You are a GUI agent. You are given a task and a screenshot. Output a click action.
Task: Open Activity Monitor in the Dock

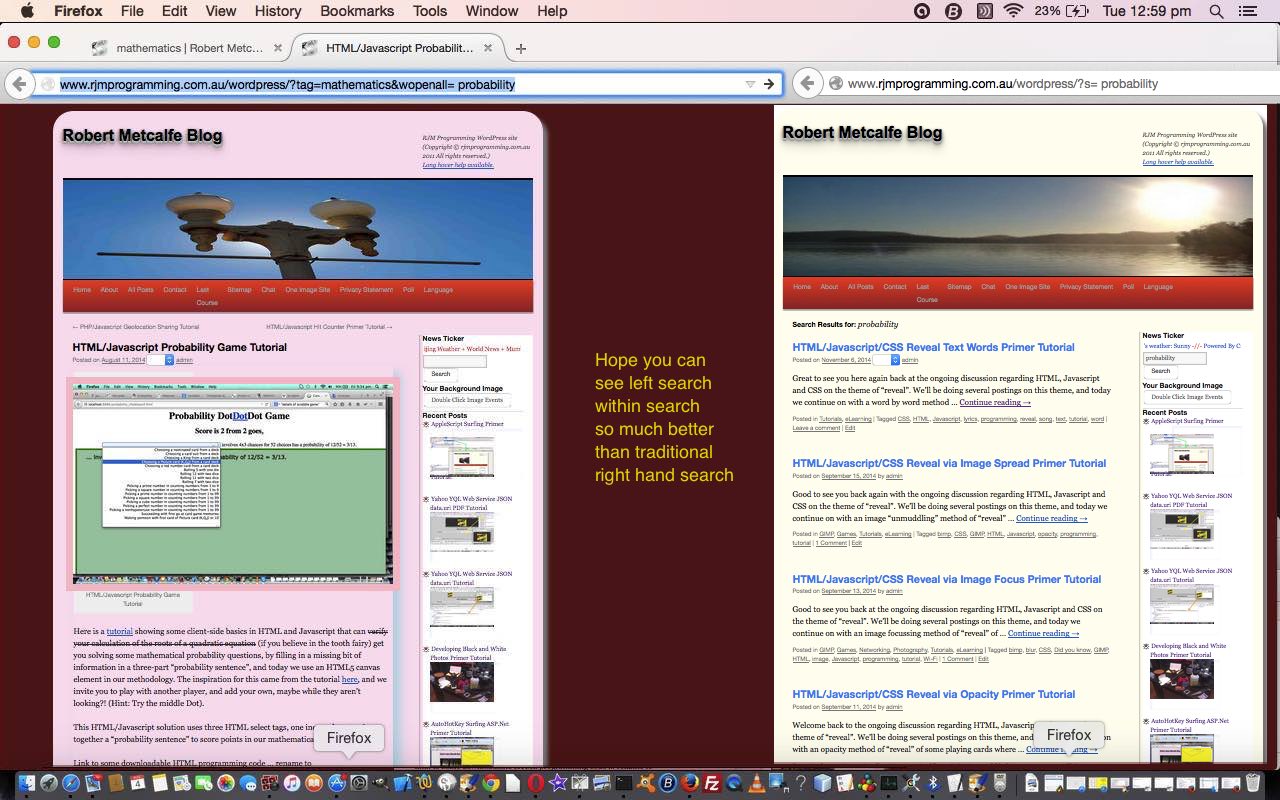889,783
